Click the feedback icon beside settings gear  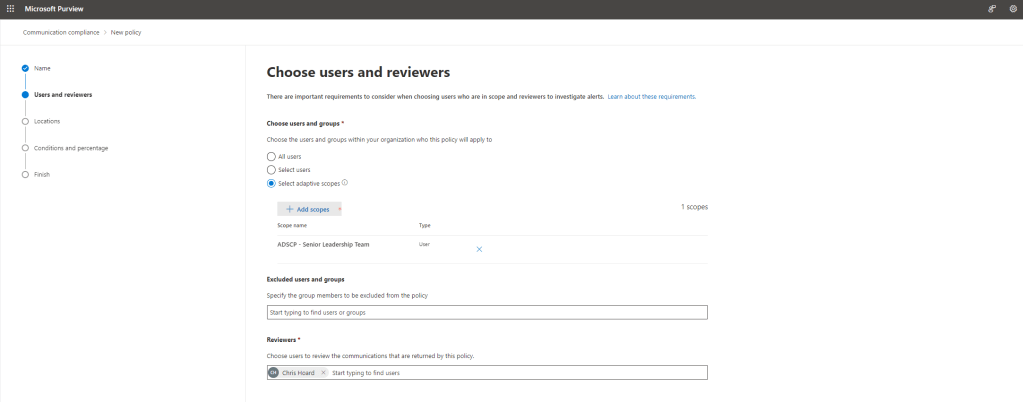[x=990, y=8]
